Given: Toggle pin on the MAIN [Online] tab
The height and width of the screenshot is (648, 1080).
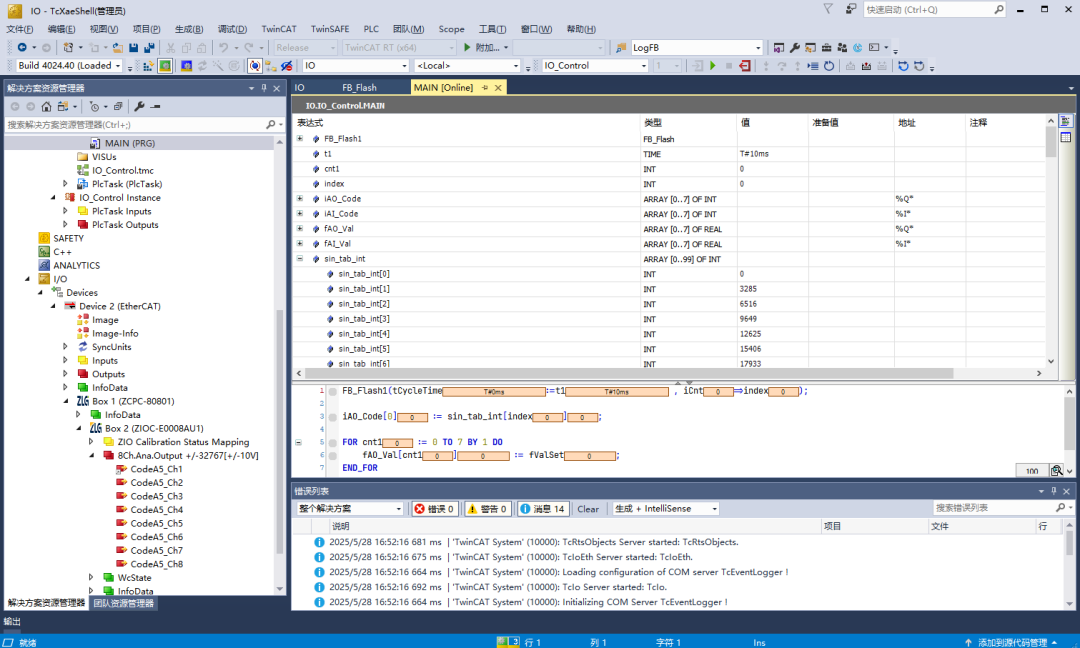Looking at the screenshot, I should pos(485,87).
